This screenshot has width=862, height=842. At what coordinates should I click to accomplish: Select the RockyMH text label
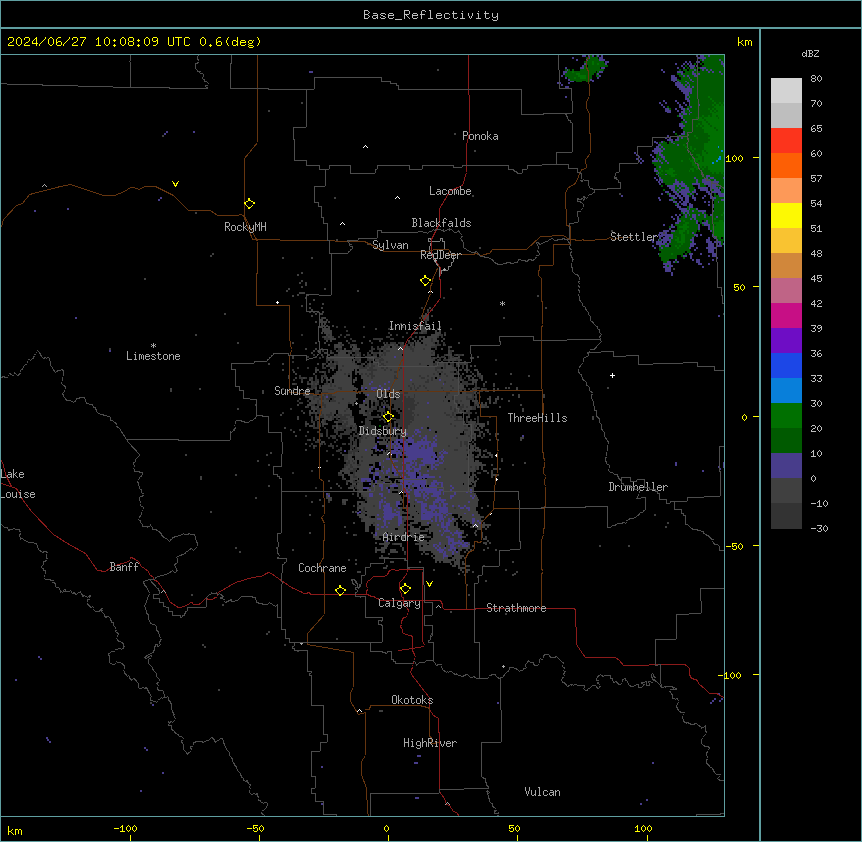coord(245,227)
